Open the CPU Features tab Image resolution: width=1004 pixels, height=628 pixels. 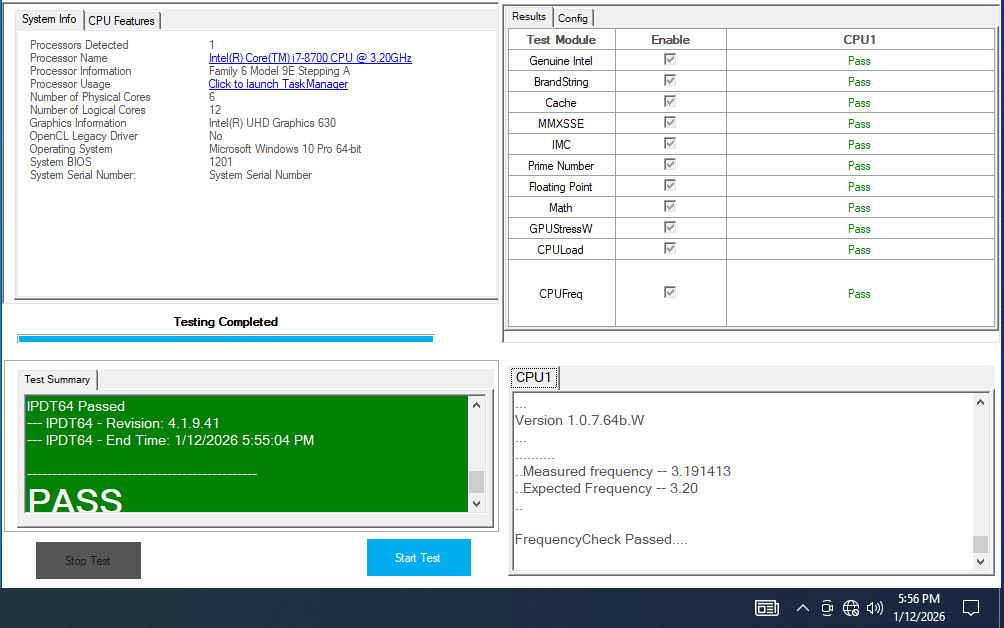122,20
